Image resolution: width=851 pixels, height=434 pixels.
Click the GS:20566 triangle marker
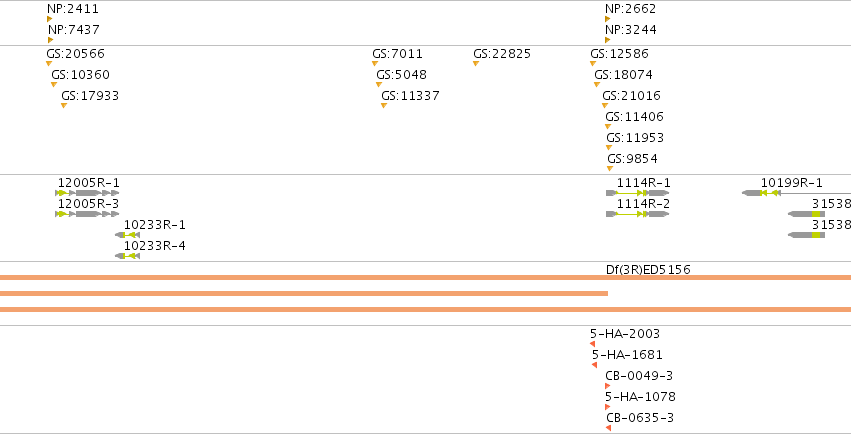tap(49, 63)
